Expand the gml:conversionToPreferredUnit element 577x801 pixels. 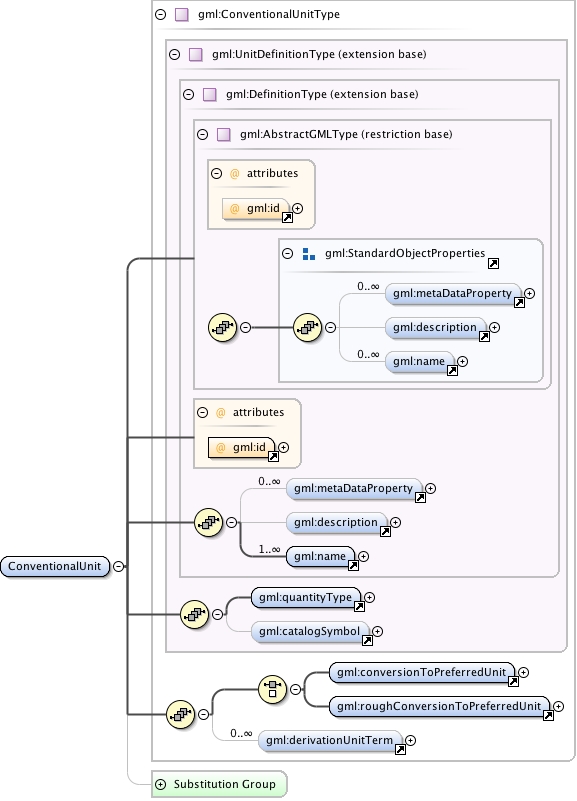523,672
